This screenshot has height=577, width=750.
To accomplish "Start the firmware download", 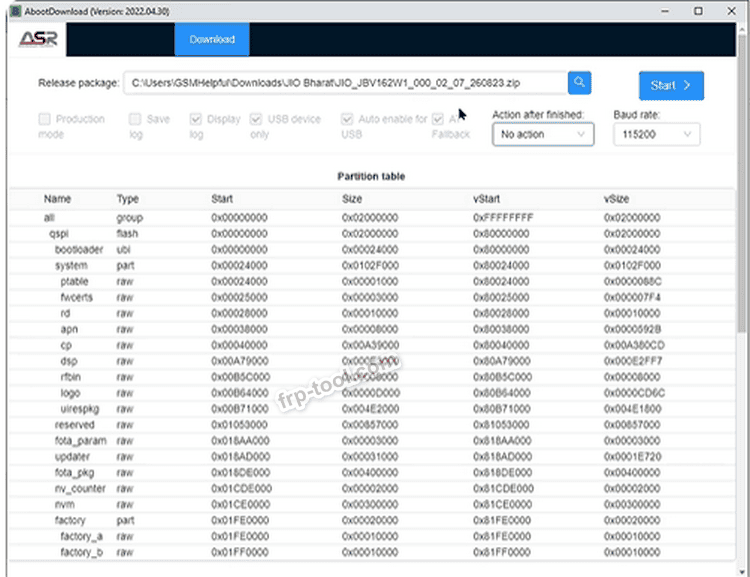I will click(x=671, y=86).
